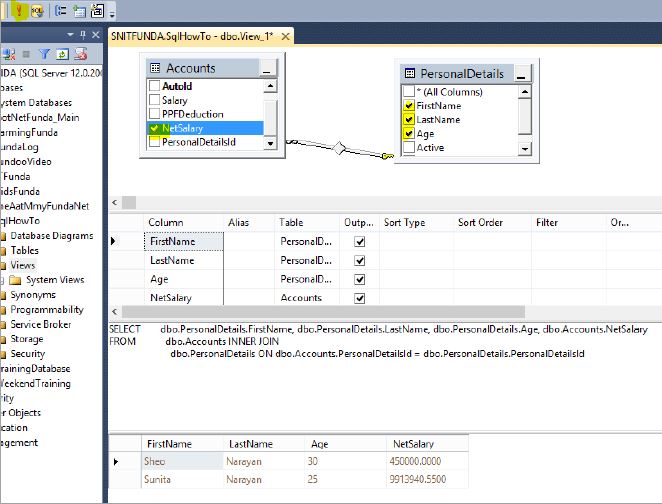
Task: Click horizontal scrollbar thumb of criteria grid
Action: (x=323, y=312)
